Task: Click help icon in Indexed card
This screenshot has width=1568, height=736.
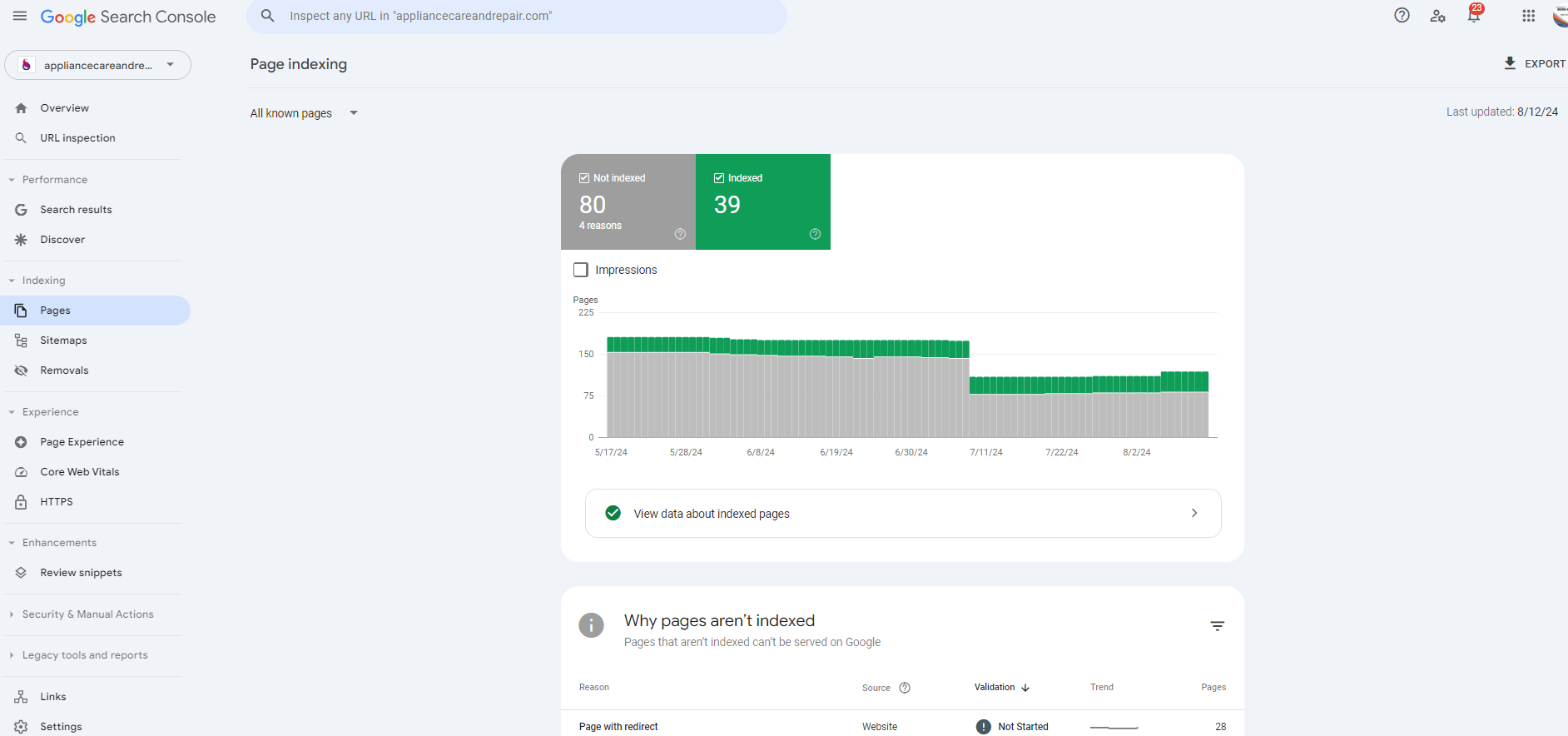Action: coord(815,234)
